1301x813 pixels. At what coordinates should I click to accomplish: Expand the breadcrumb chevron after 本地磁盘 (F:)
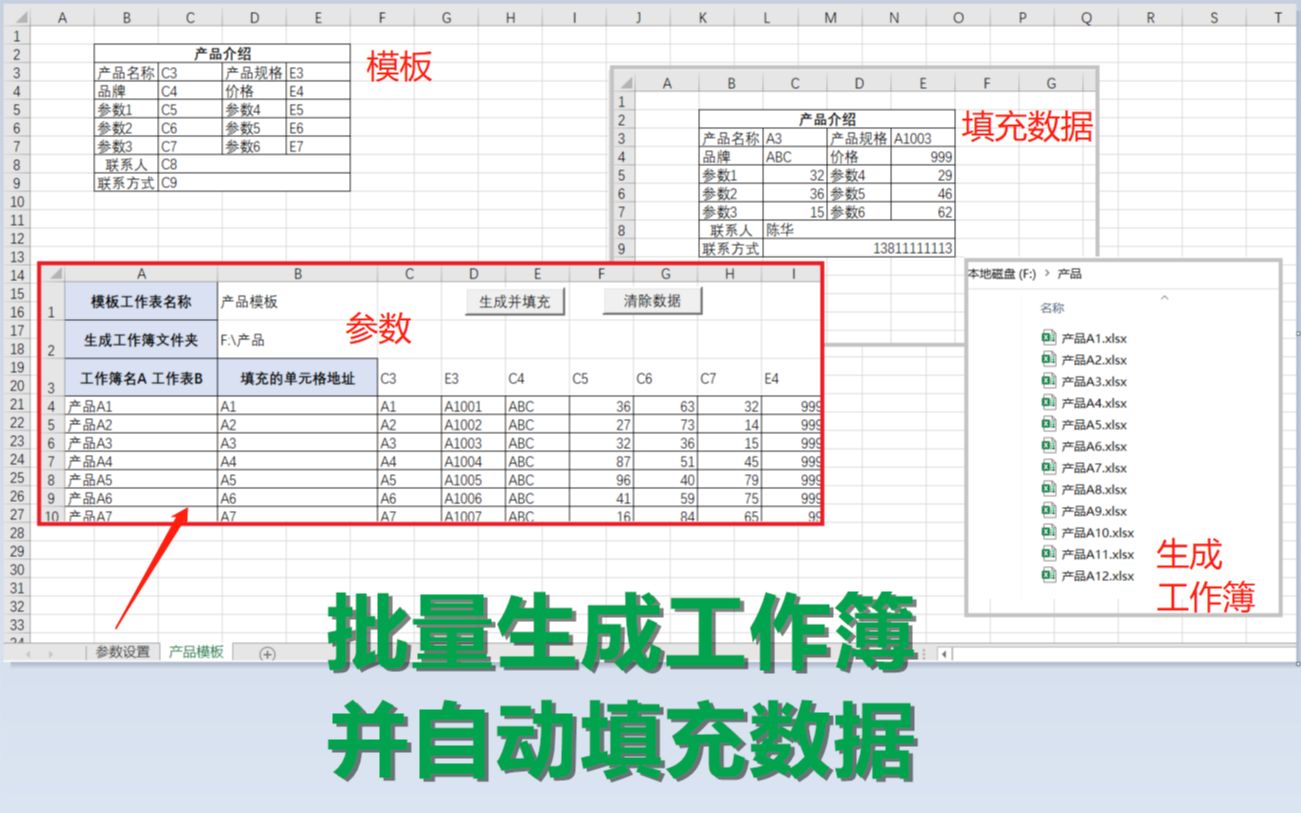point(1046,273)
